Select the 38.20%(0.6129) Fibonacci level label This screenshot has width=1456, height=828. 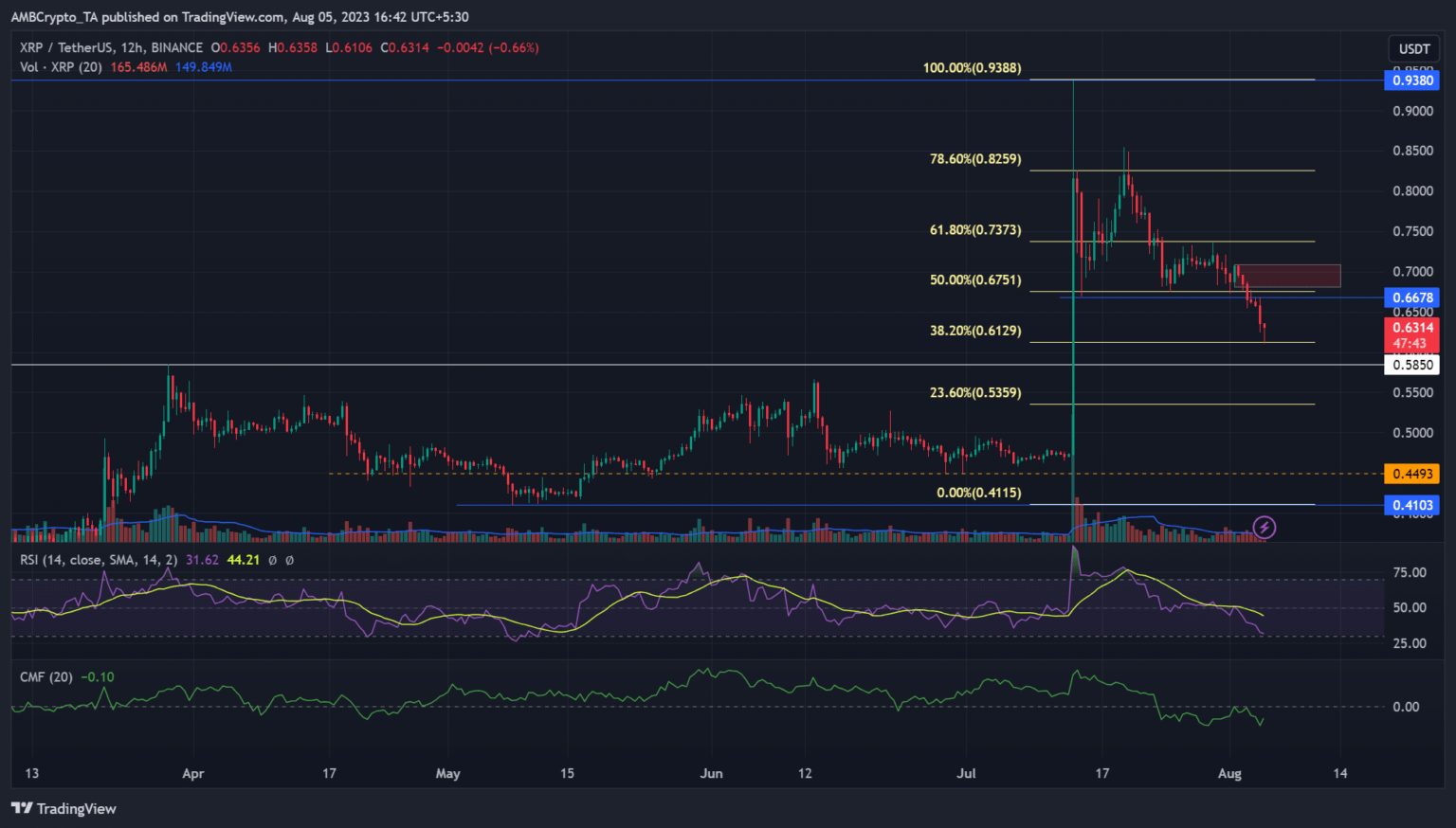[x=975, y=332]
